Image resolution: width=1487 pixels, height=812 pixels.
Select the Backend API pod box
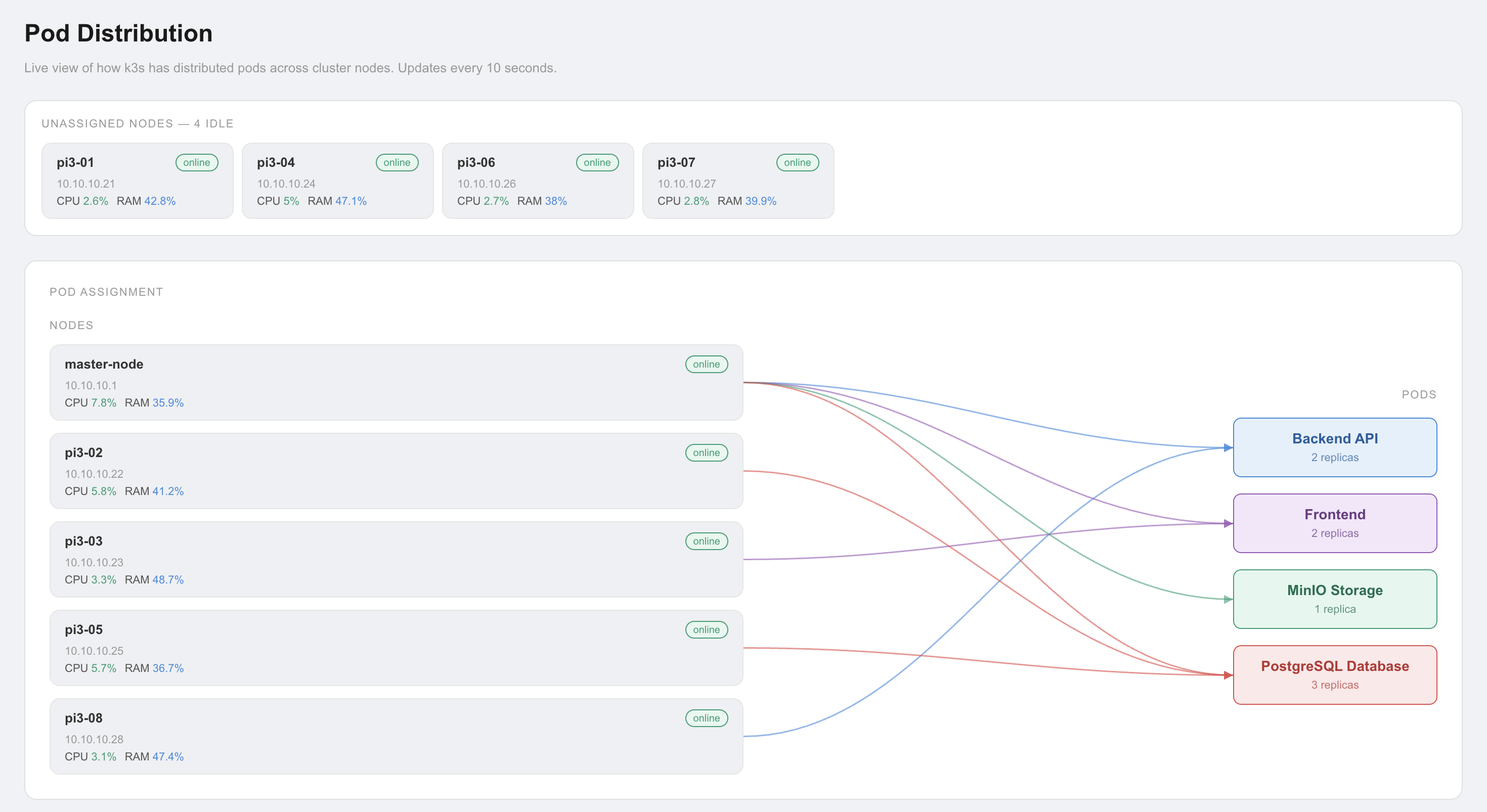[1335, 447]
